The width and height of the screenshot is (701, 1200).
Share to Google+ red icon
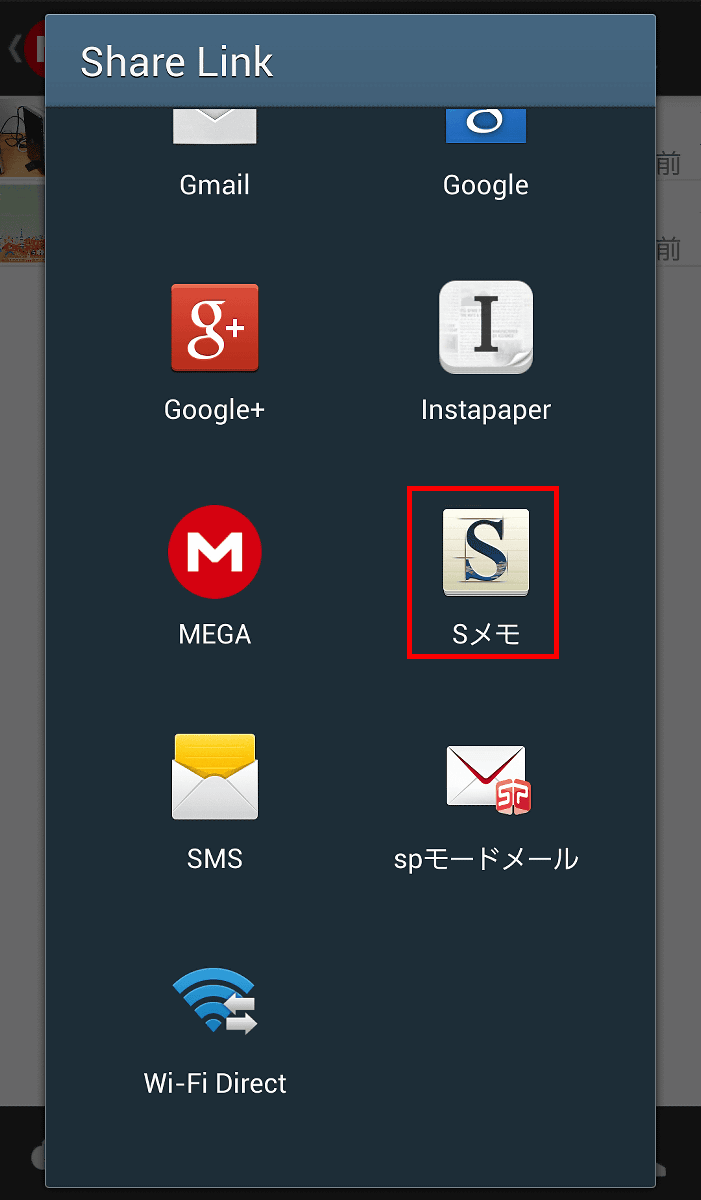coord(215,328)
